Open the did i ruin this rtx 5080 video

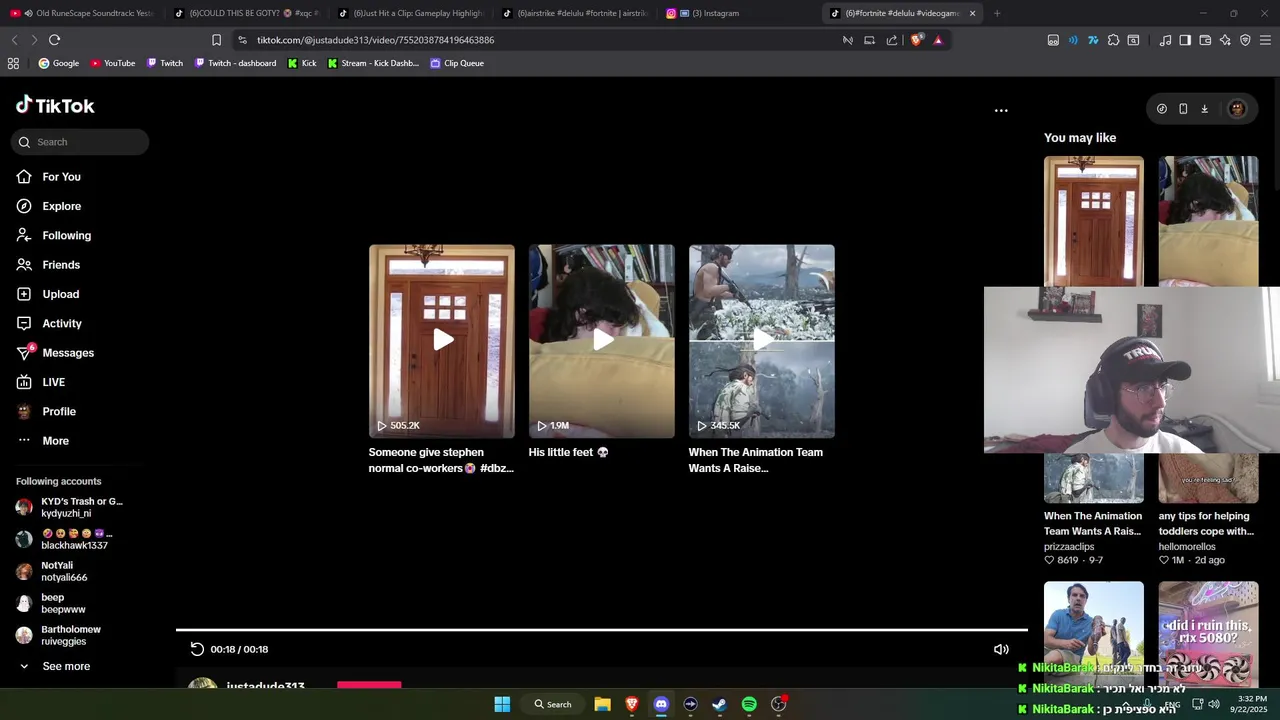point(1208,635)
